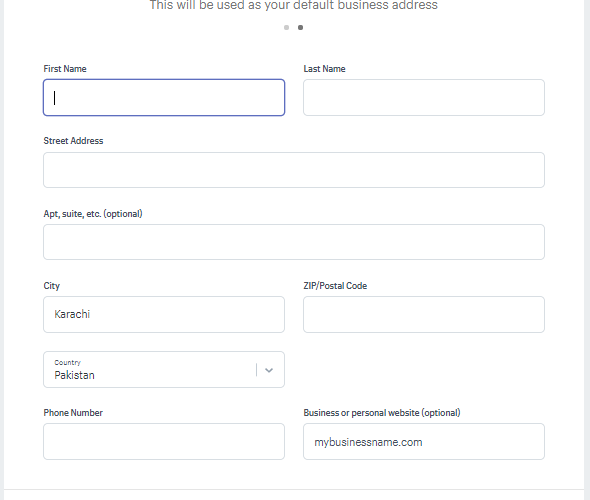This screenshot has height=500, width=590.
Task: Activate the Apt, suite, etc. optional field
Action: point(294,242)
